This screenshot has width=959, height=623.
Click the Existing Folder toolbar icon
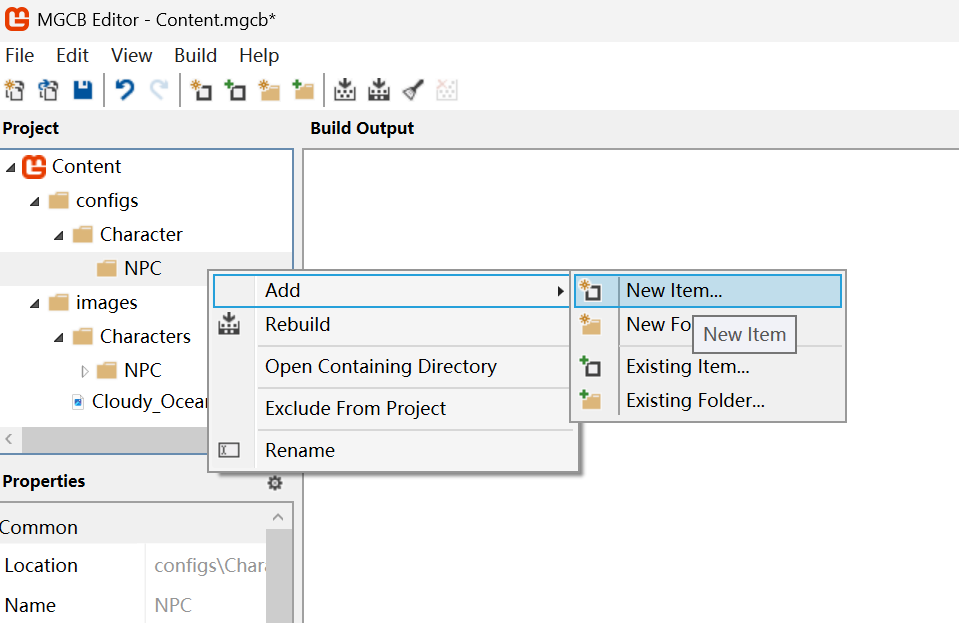coord(303,90)
